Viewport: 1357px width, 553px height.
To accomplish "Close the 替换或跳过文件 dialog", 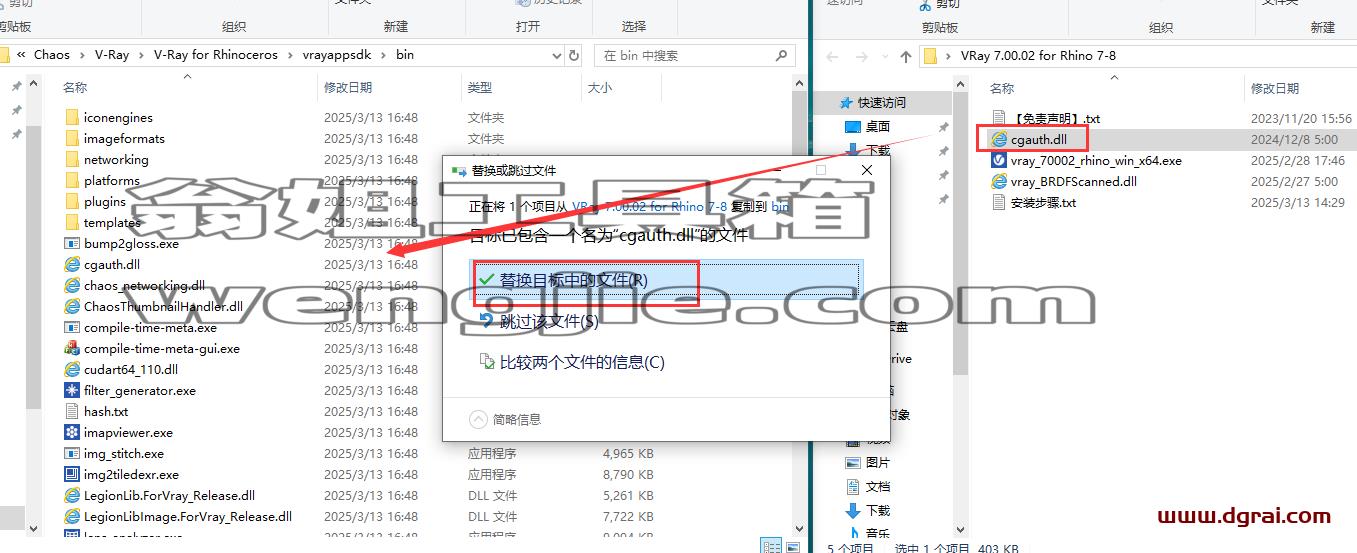I will coord(867,171).
